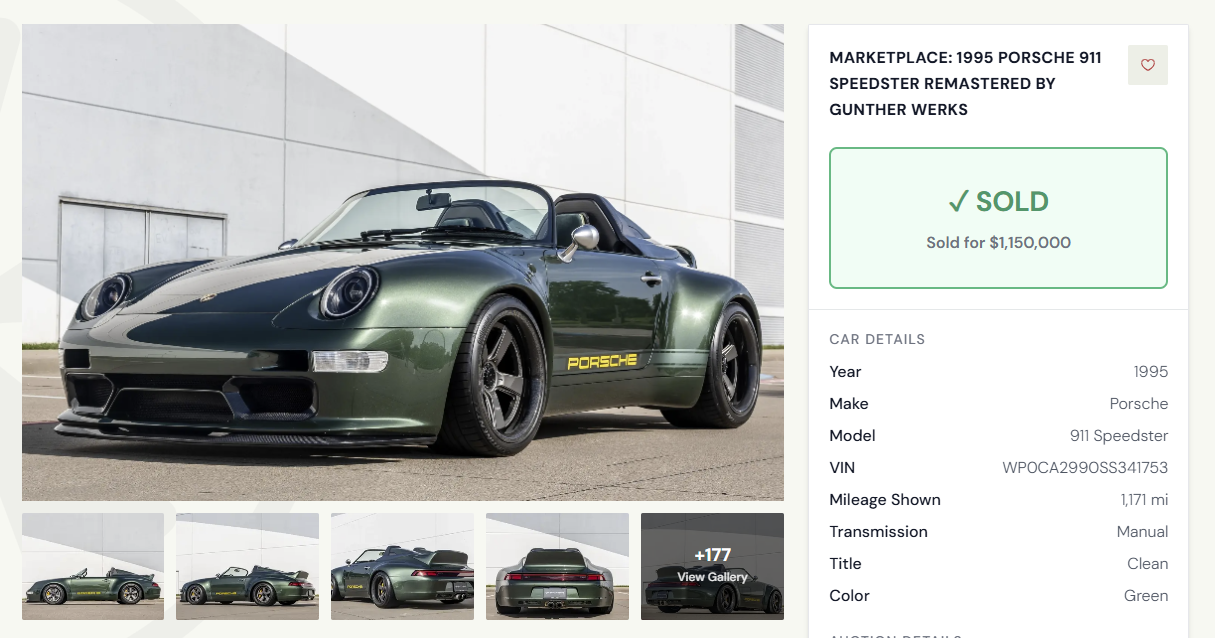The width and height of the screenshot is (1215, 638).
Task: Click the listing title mentioning Gunther Werks
Action: tap(965, 84)
